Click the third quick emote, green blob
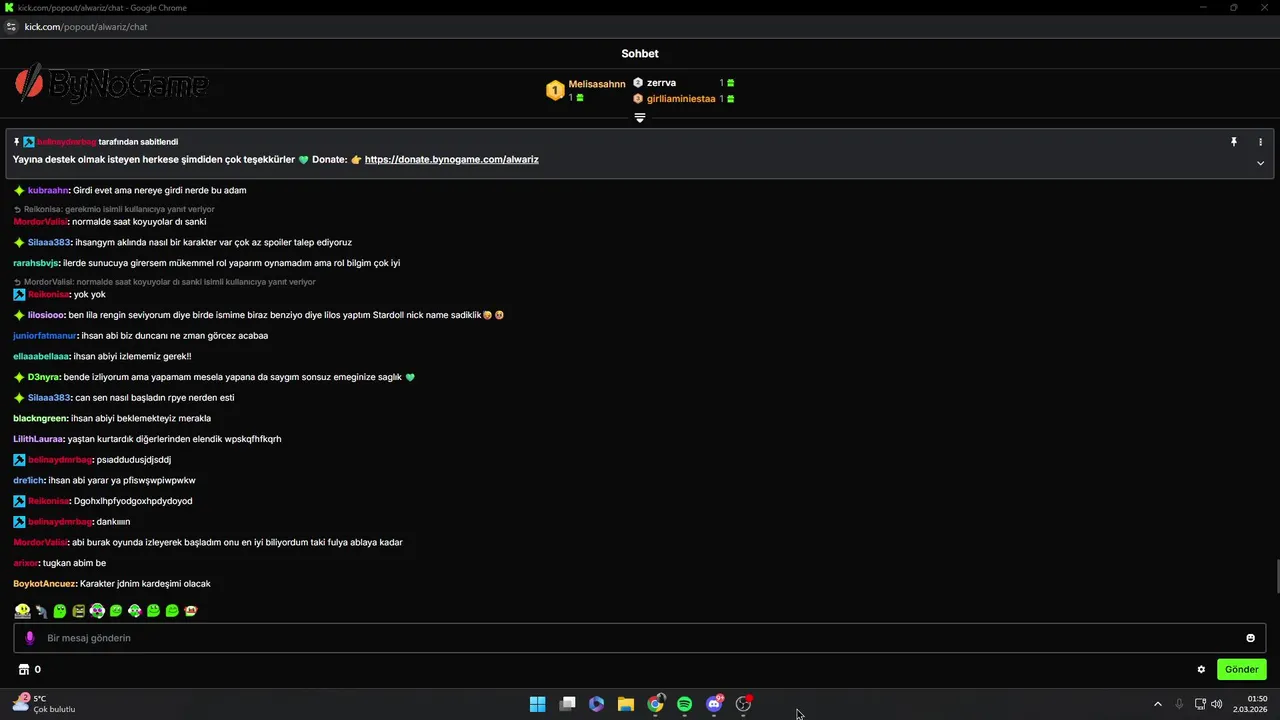This screenshot has width=1280, height=720. tap(60, 610)
